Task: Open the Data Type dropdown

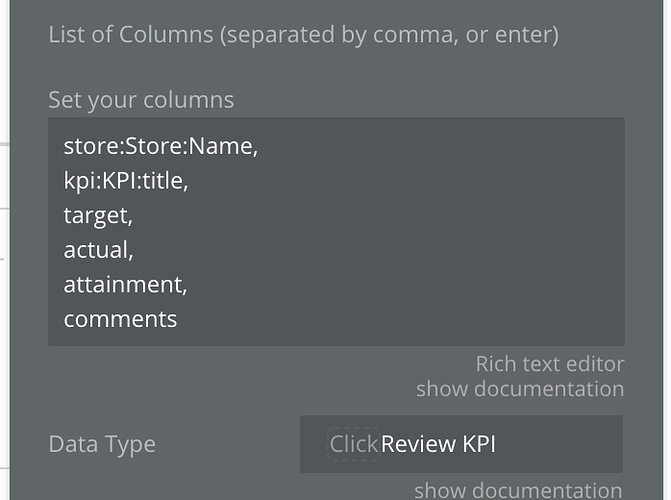Action: (461, 444)
